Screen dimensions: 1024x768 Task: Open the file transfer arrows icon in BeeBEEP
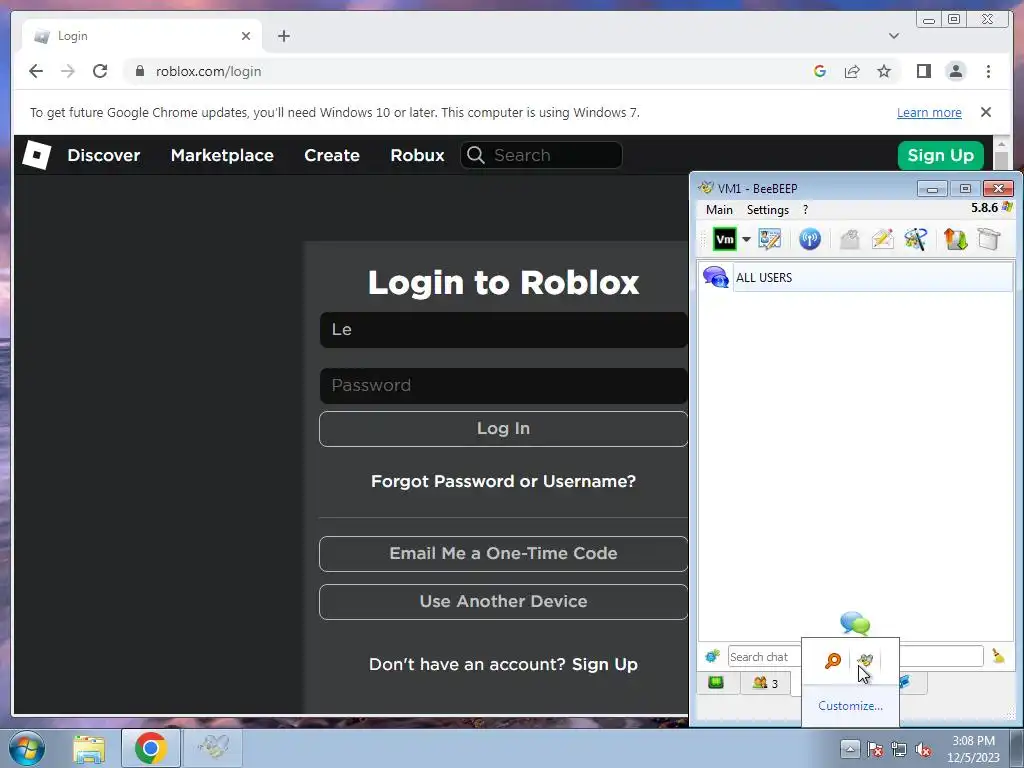955,239
